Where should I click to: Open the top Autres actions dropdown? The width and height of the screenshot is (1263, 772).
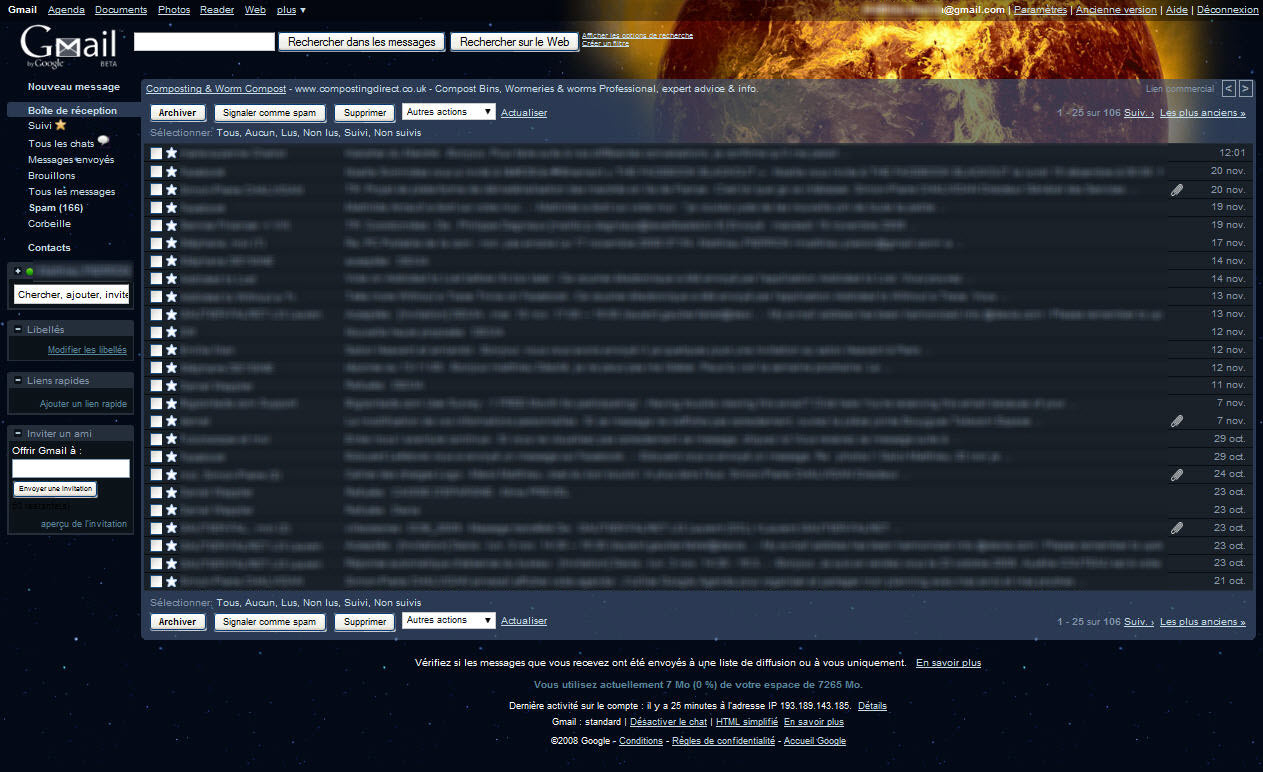[x=448, y=112]
